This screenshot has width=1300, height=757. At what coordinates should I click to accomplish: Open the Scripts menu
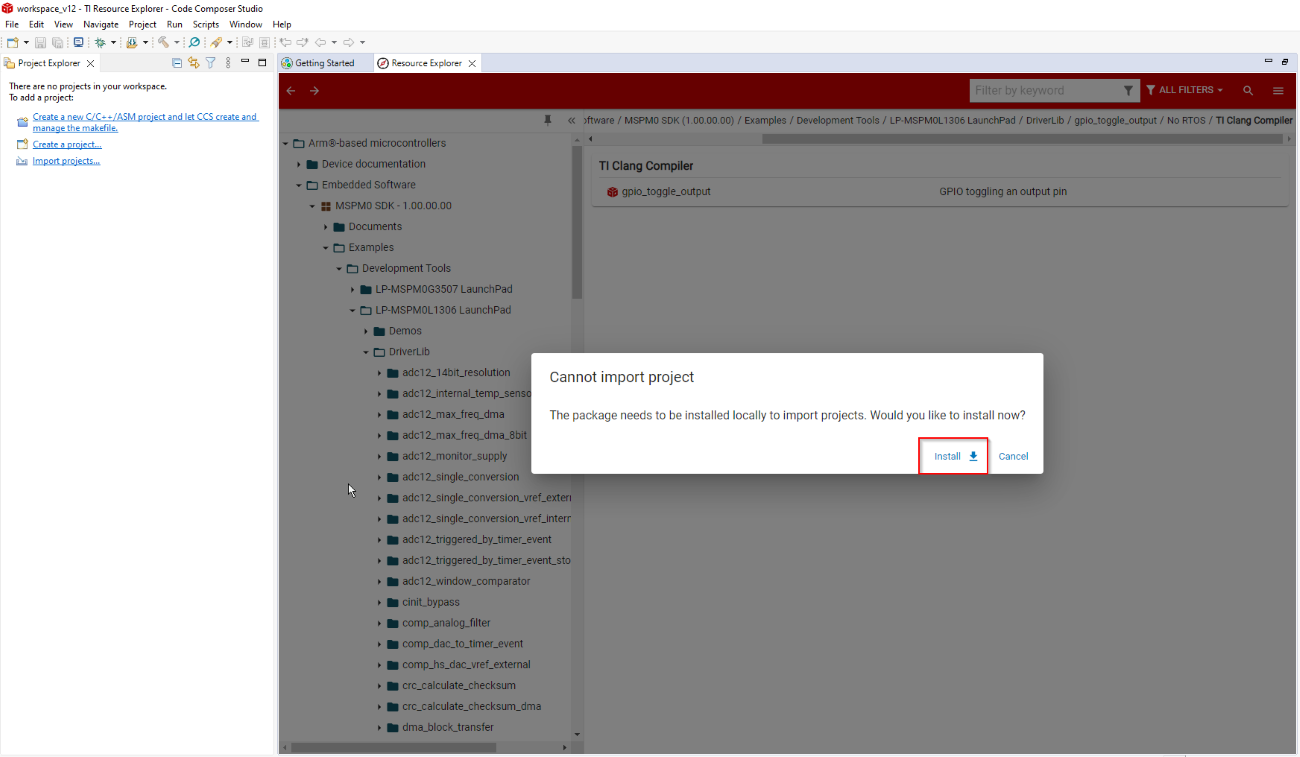205,24
